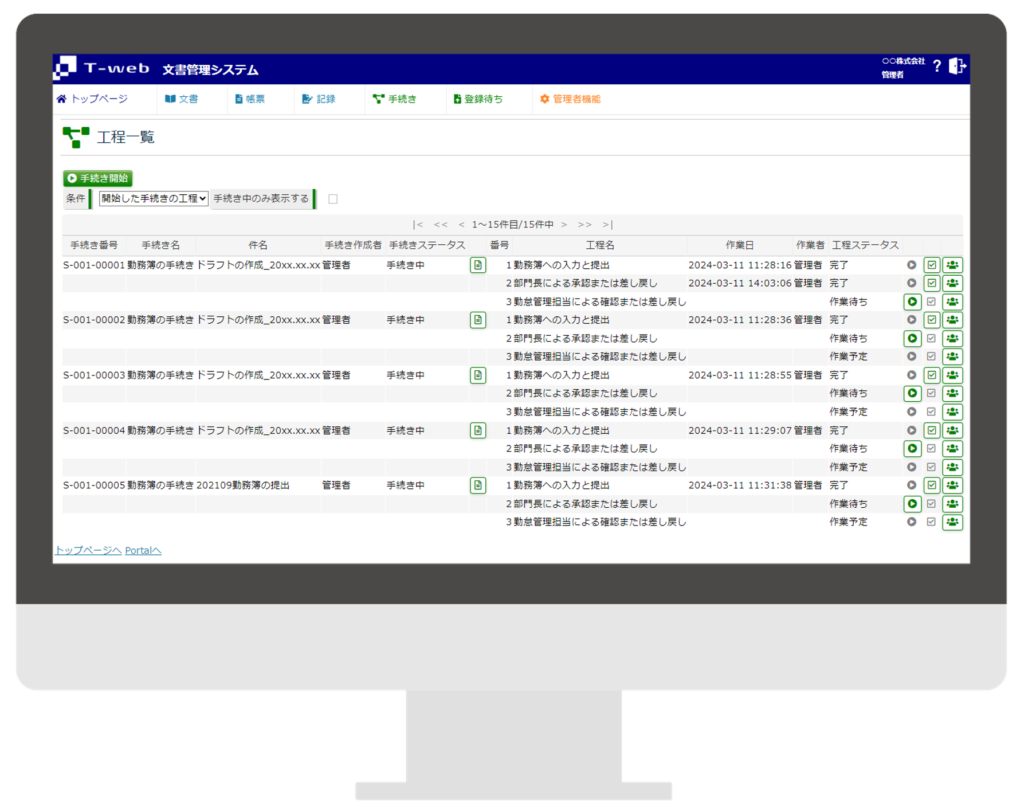Click green checkmark icon in S-001-00001 step 2

[x=932, y=283]
